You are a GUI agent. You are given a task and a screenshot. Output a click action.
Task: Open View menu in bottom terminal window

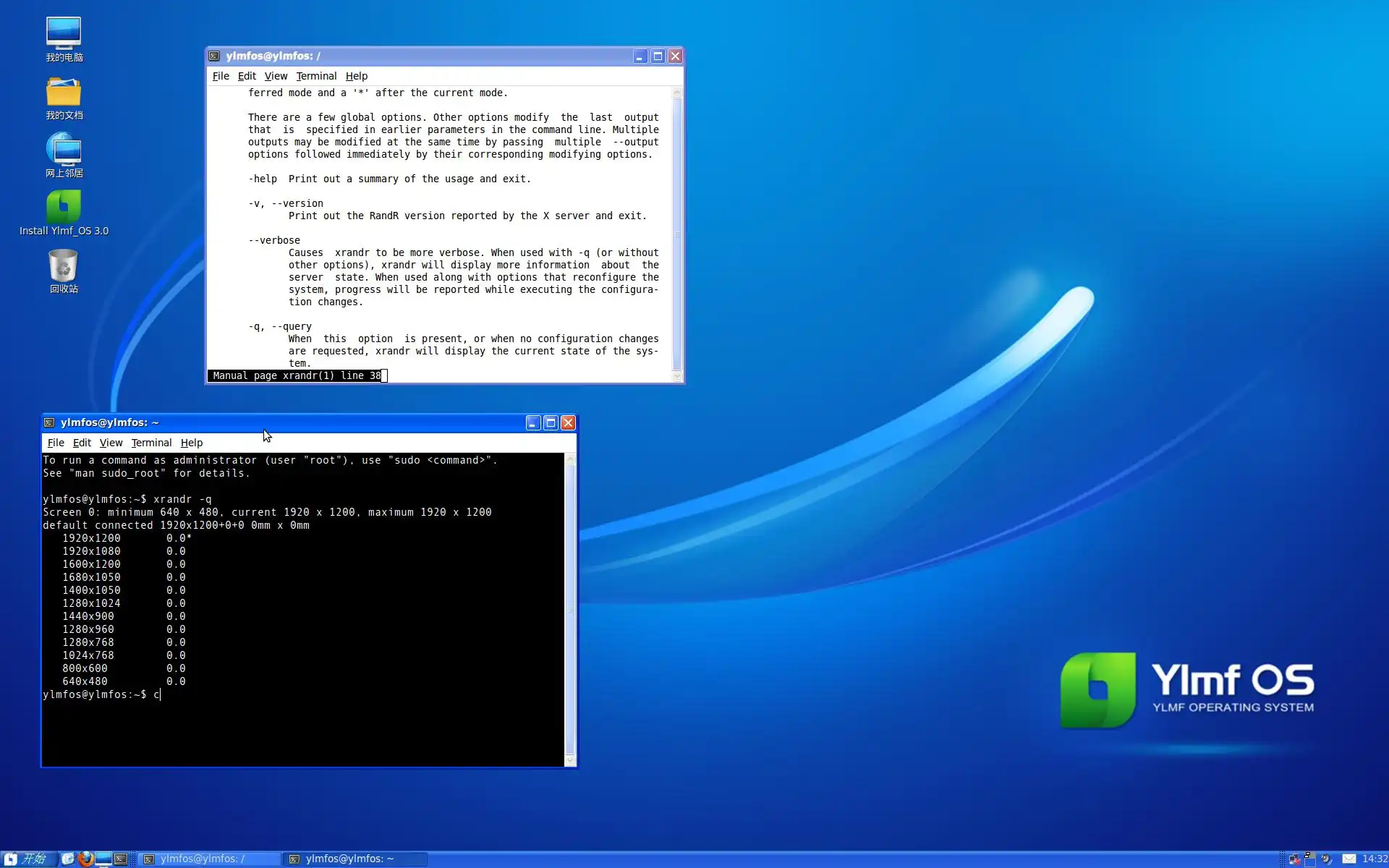pyautogui.click(x=111, y=443)
